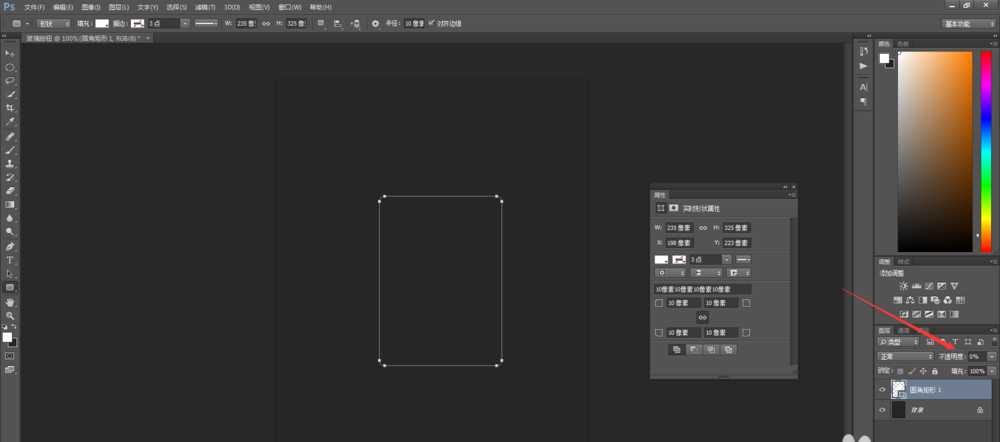This screenshot has width=1000, height=442.
Task: Select the Eraser tool
Action: click(x=10, y=190)
